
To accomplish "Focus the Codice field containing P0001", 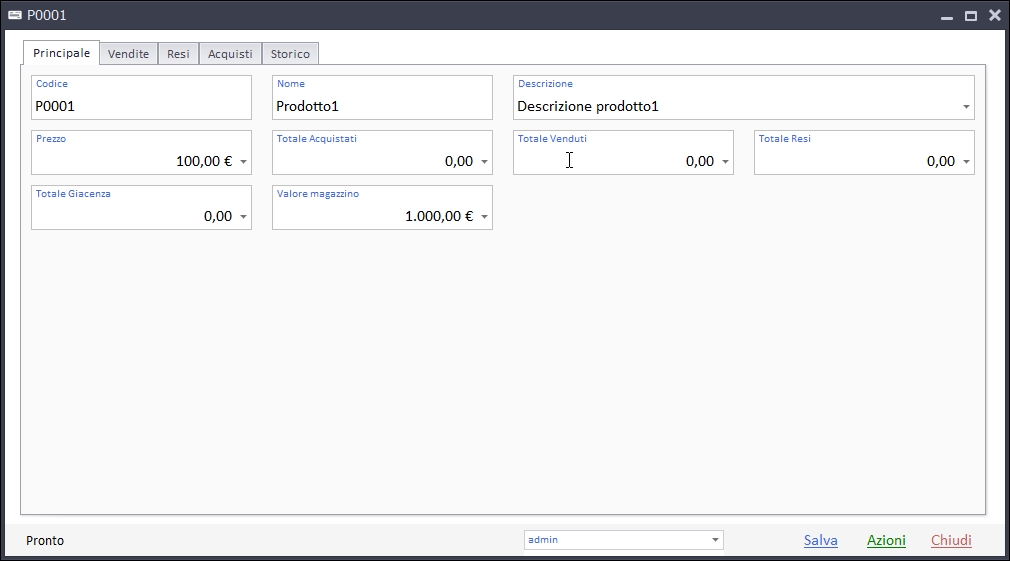I will tap(141, 106).
